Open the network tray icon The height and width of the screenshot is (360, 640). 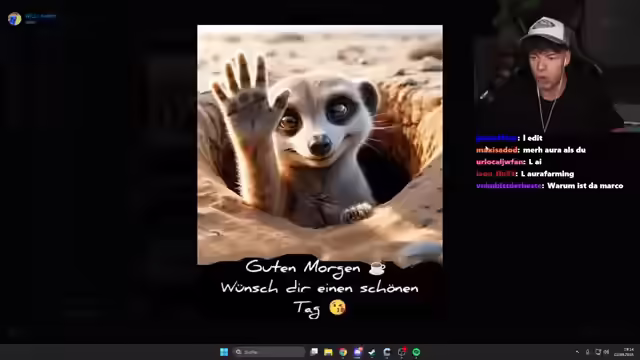pos(598,352)
